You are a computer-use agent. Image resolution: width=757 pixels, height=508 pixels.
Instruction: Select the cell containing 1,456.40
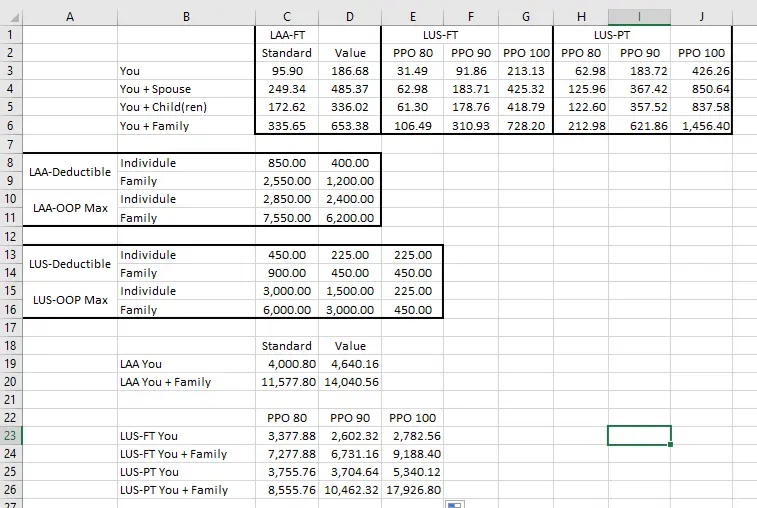click(702, 126)
